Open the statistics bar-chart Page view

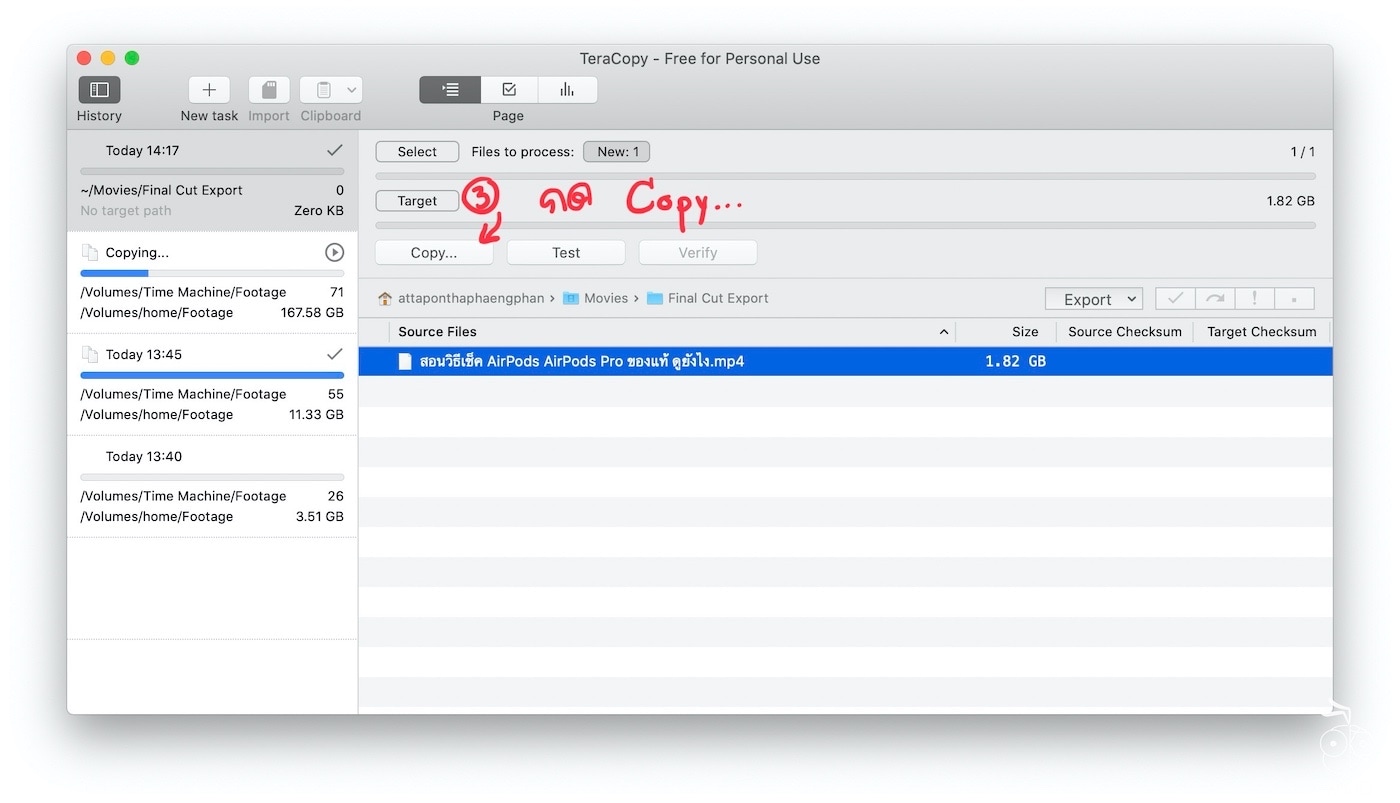click(567, 89)
